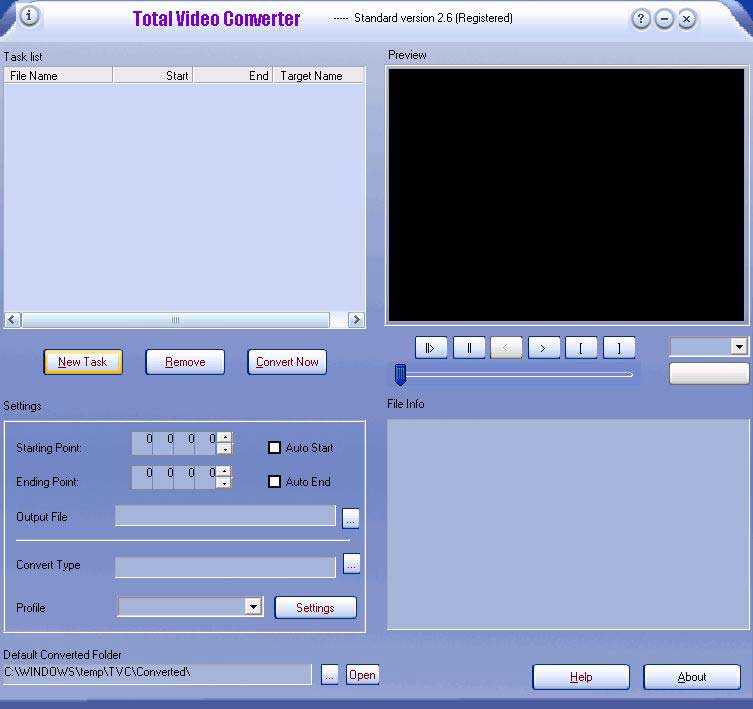Pause the preview playback
Viewport: 753px width, 709px height.
click(x=469, y=348)
